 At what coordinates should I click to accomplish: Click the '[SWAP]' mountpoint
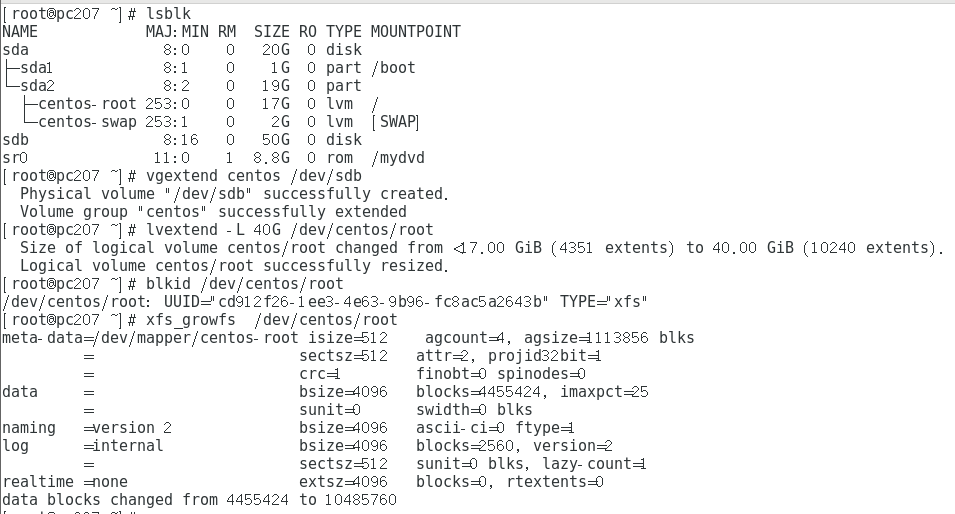[x=395, y=122]
